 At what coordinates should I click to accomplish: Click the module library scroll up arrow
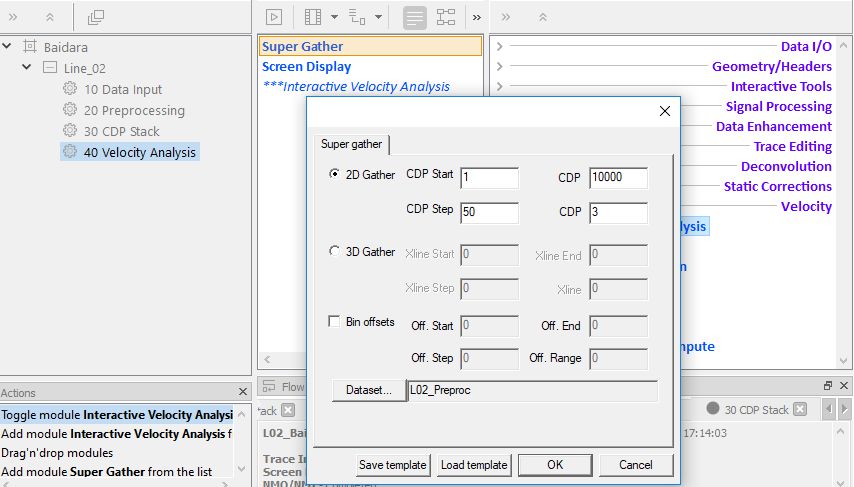click(844, 46)
